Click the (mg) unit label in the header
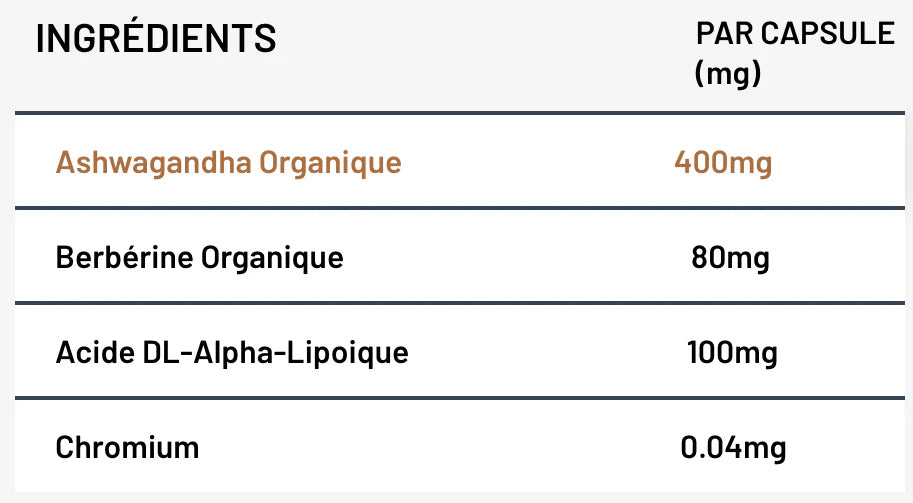This screenshot has width=913, height=503. pos(728,74)
